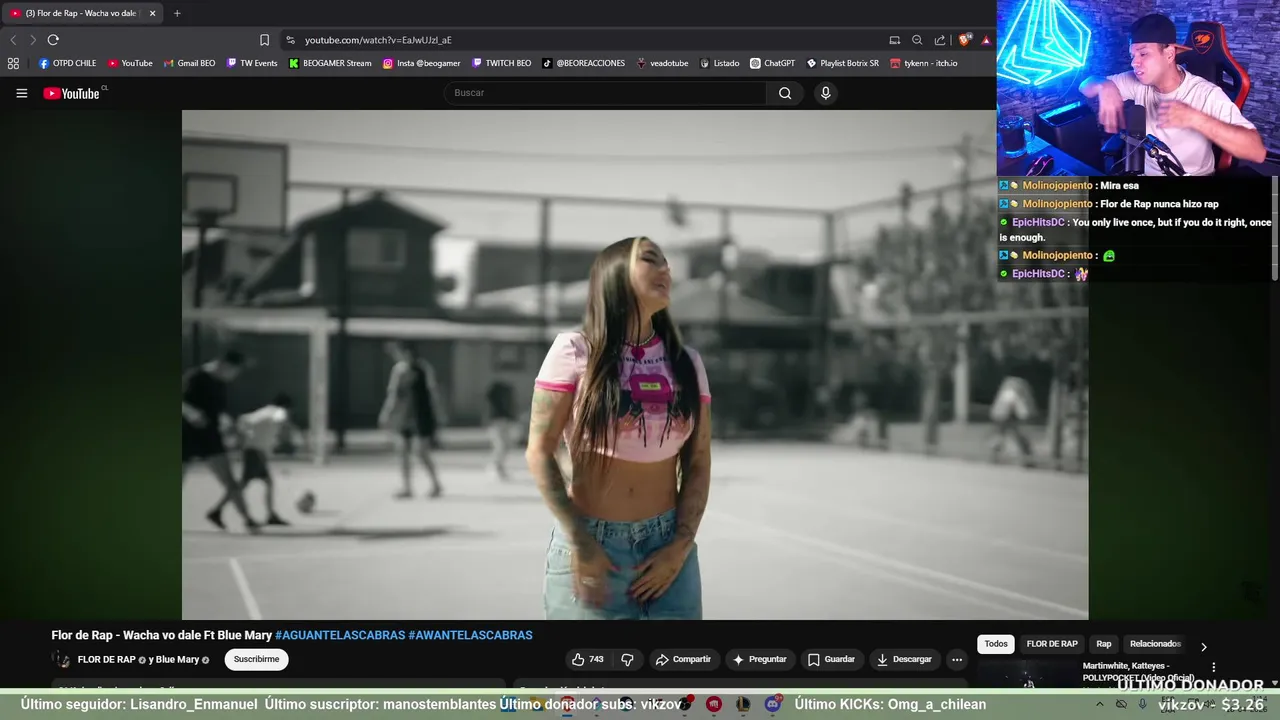Open ChatGPT bookmark
Image resolution: width=1280 pixels, height=720 pixels.
click(x=772, y=63)
